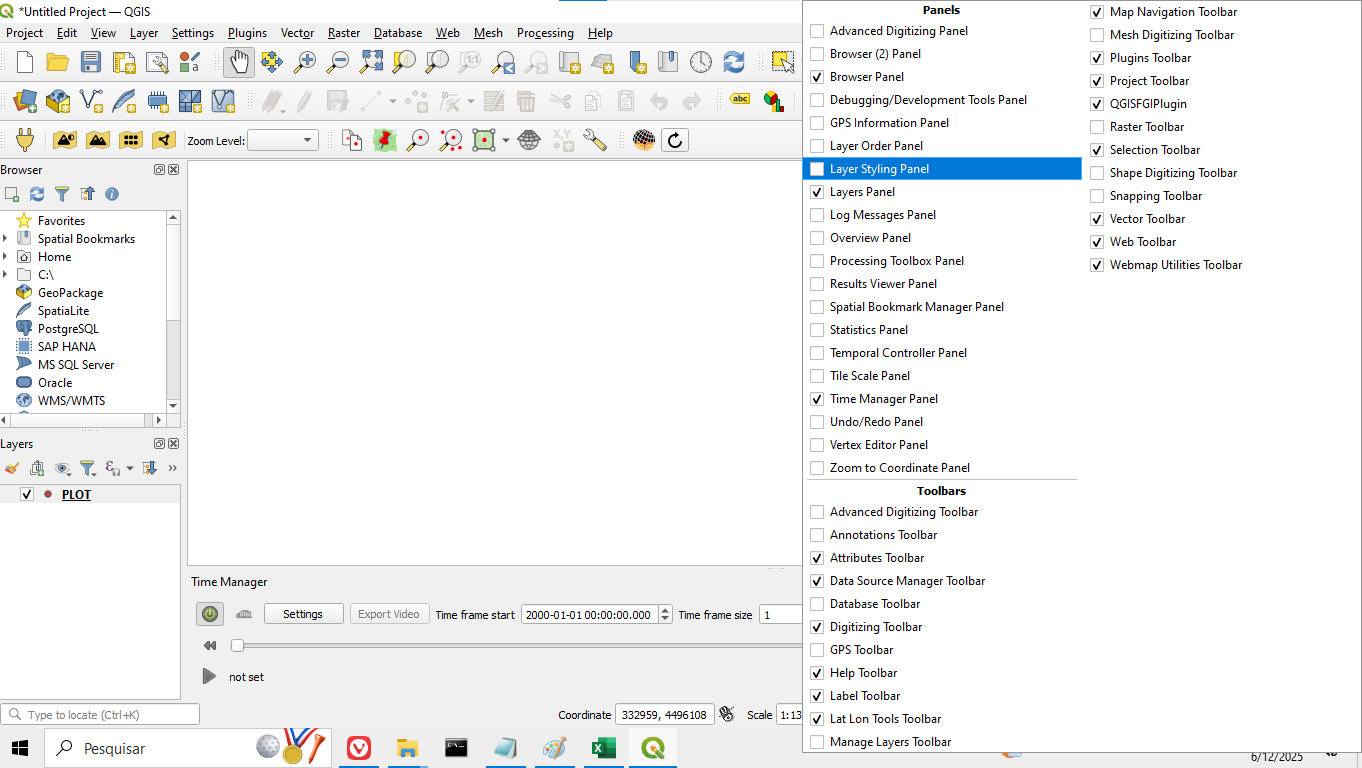
Task: Enable the Processing Toolbox Panel
Action: point(817,261)
